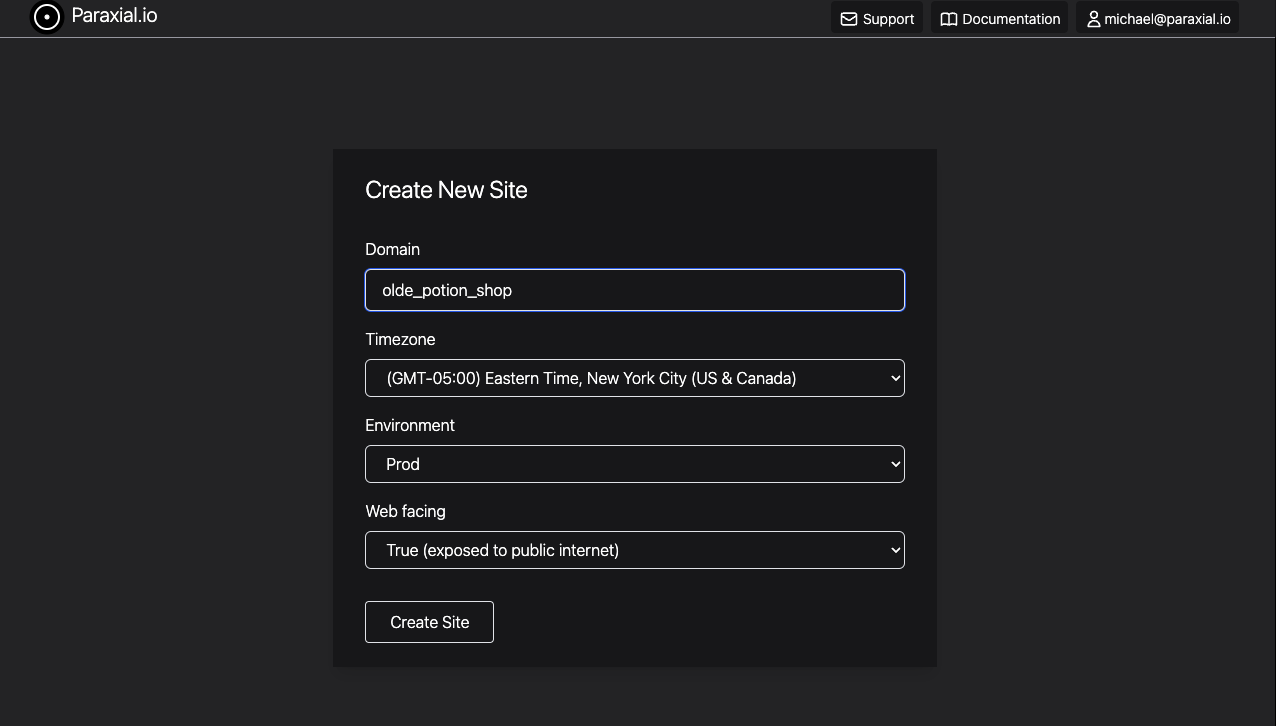
Task: Click the michael@paraxial.io account button
Action: click(x=1157, y=18)
